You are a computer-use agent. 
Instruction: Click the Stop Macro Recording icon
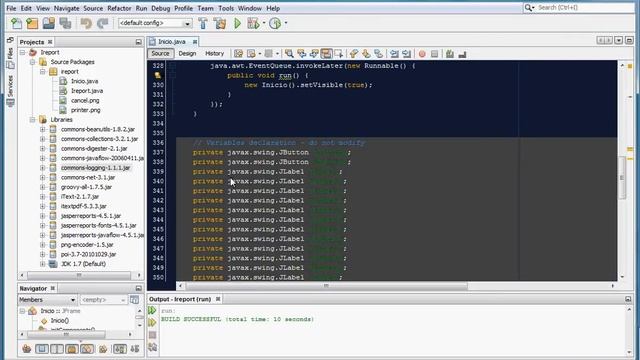435,54
